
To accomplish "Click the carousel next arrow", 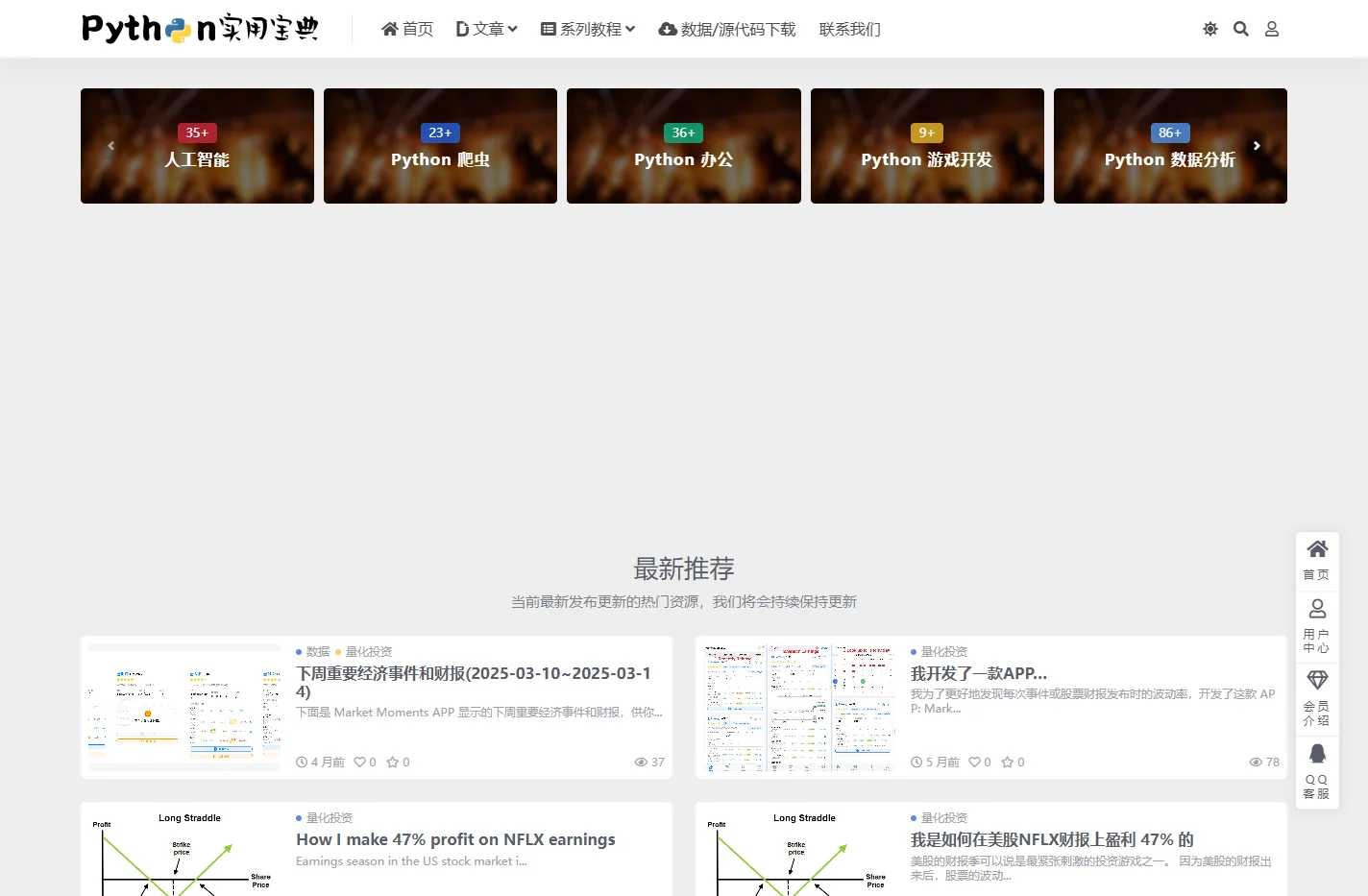I will point(1257,146).
